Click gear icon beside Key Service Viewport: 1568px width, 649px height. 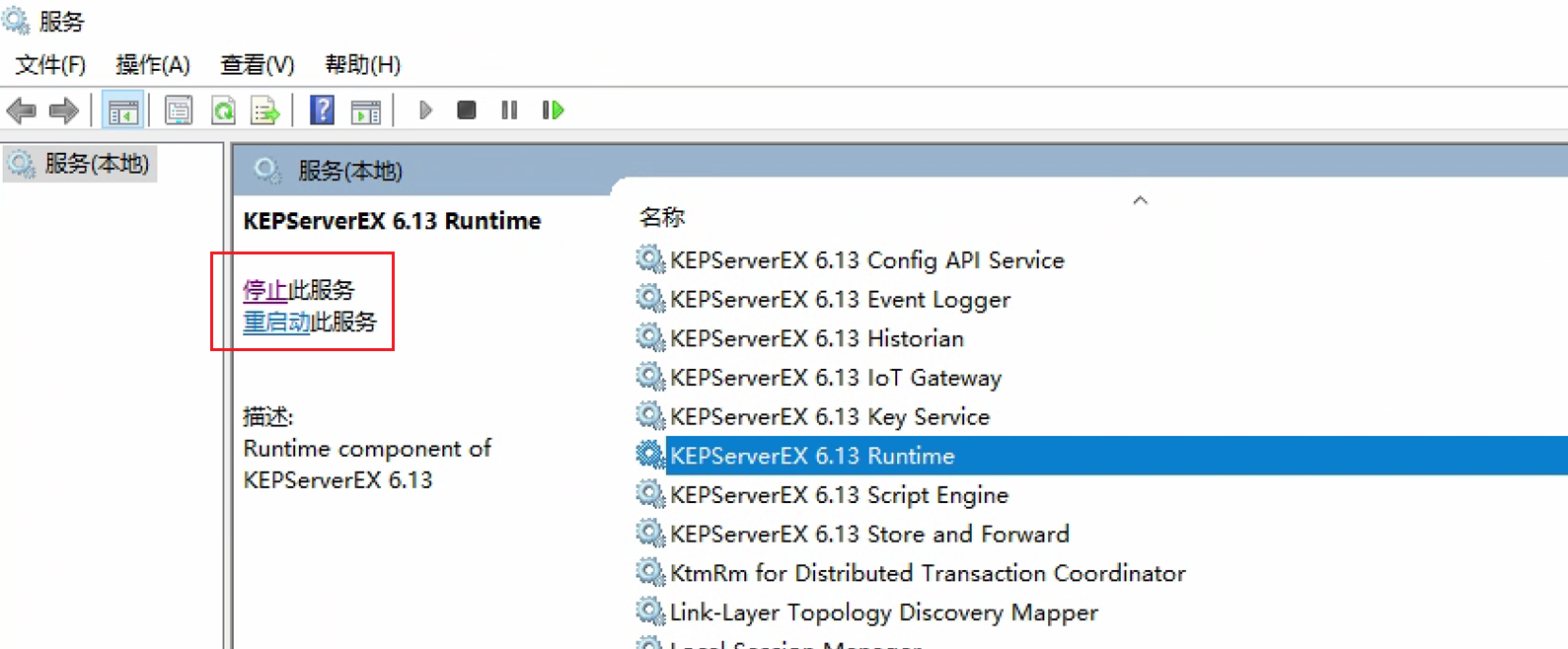[x=650, y=415]
